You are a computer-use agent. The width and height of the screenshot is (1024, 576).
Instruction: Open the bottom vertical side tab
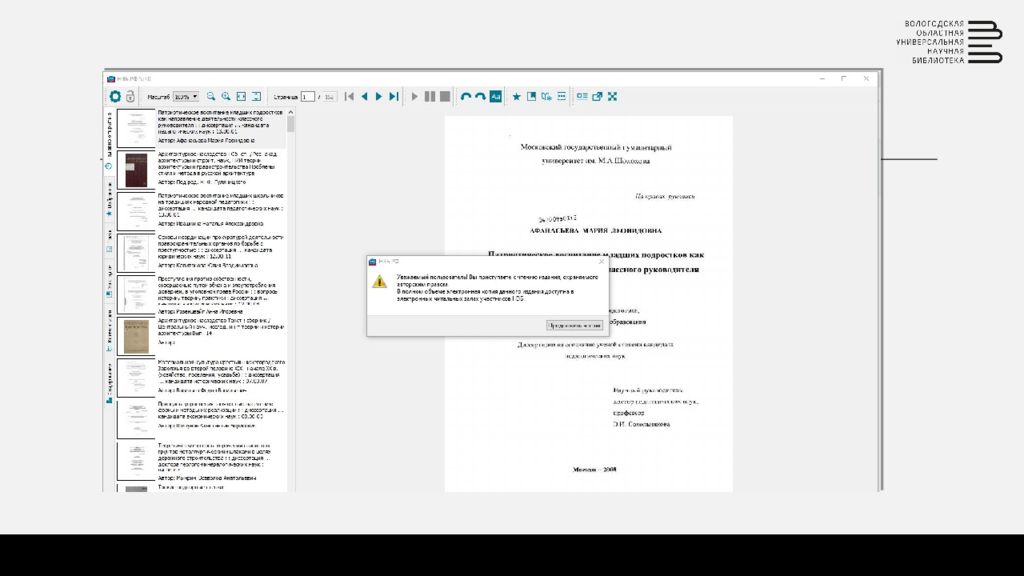tap(109, 384)
